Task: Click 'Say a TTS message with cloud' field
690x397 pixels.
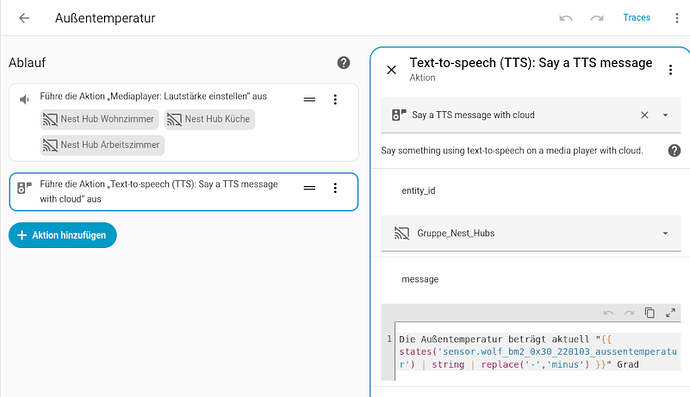Action: coord(531,115)
